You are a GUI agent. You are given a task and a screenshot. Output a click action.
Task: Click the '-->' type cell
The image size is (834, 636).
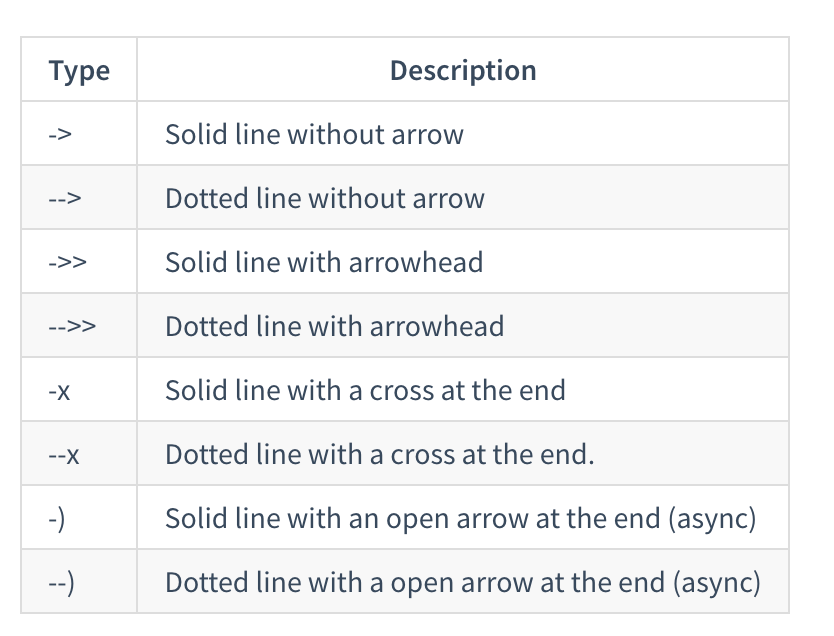click(x=64, y=199)
